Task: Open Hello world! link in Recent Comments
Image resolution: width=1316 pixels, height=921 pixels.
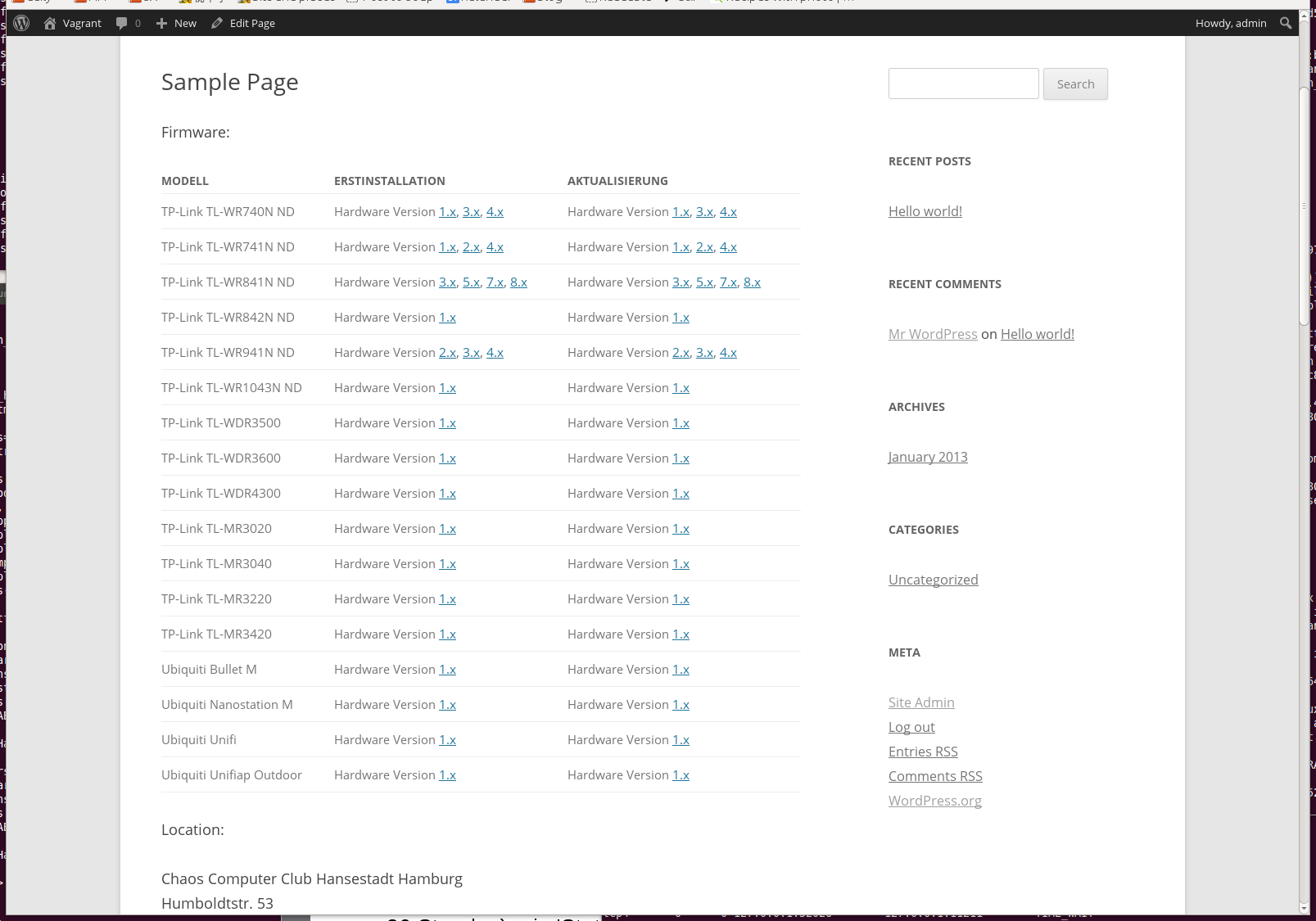Action: tap(1038, 334)
